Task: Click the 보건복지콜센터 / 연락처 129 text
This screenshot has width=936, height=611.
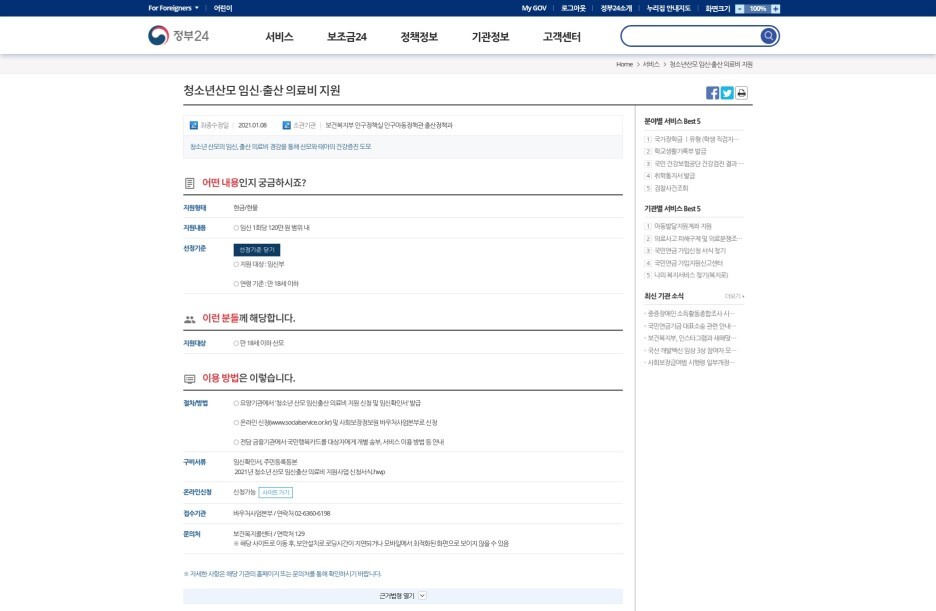Action: [x=269, y=533]
